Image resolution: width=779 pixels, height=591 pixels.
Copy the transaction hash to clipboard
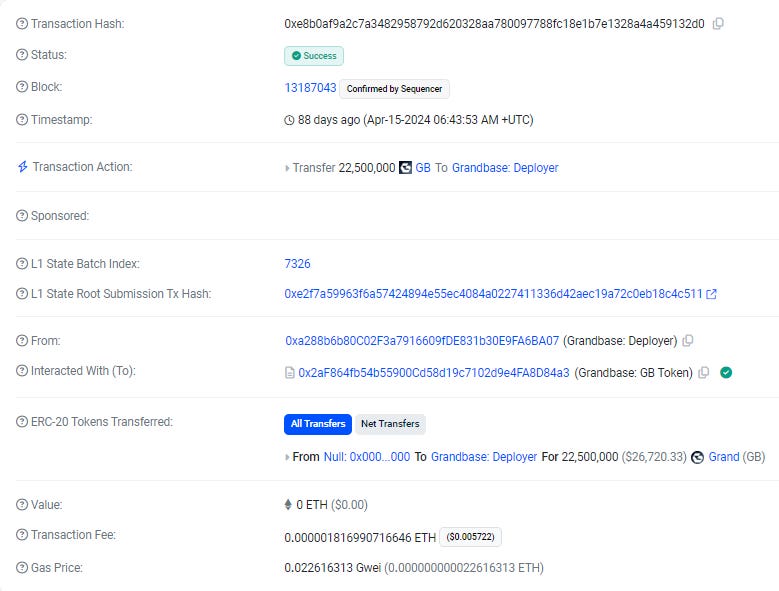click(x=718, y=24)
